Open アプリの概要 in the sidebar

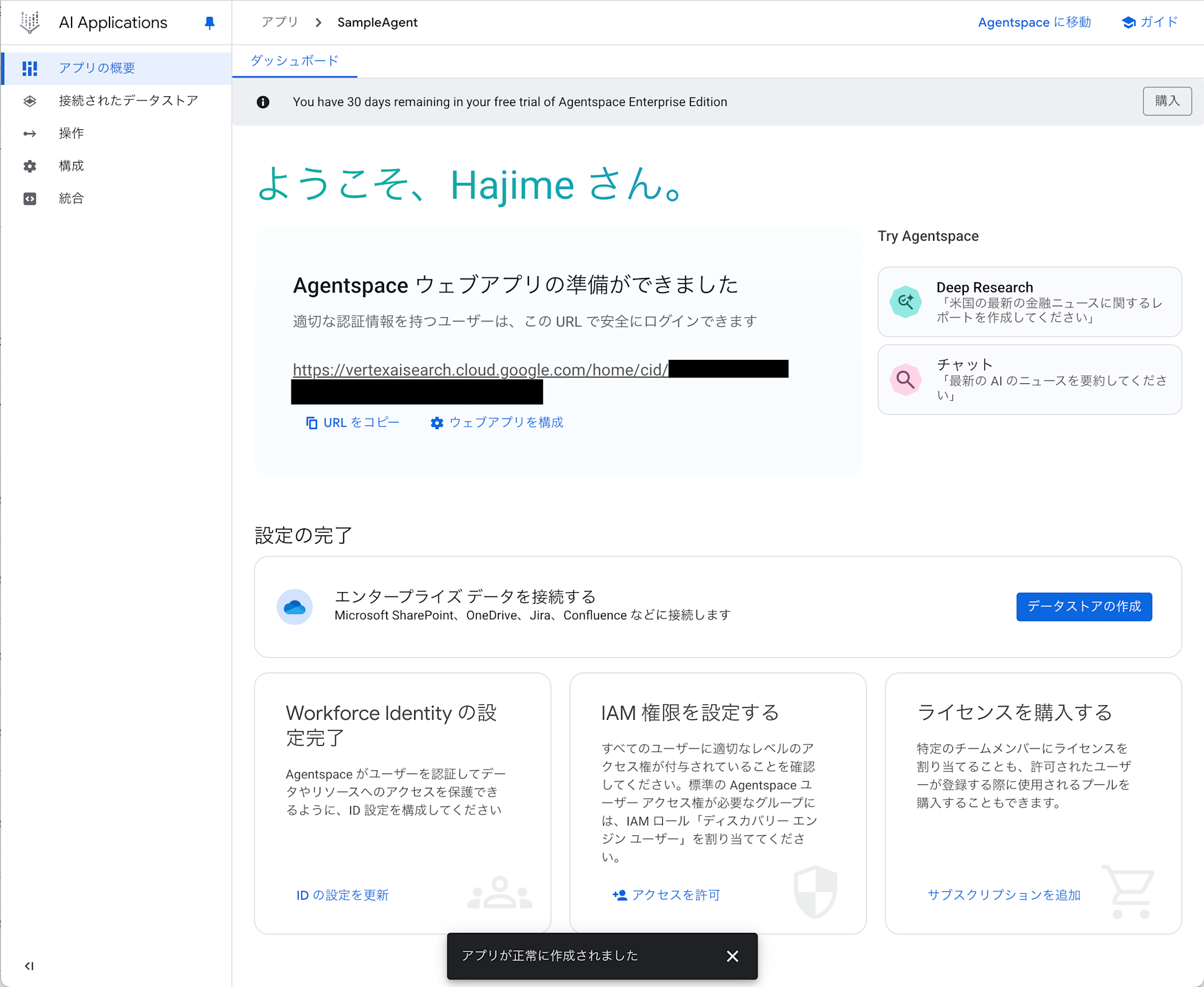coord(117,68)
